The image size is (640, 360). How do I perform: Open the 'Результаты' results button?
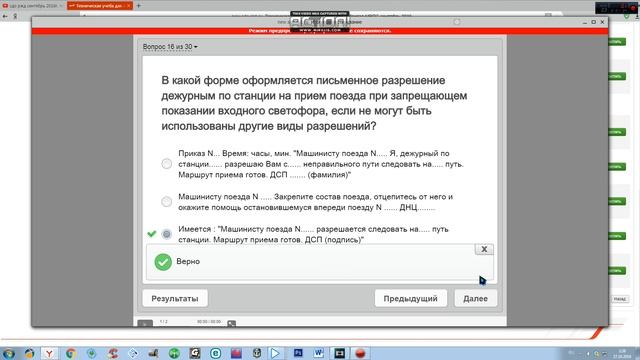(175, 298)
